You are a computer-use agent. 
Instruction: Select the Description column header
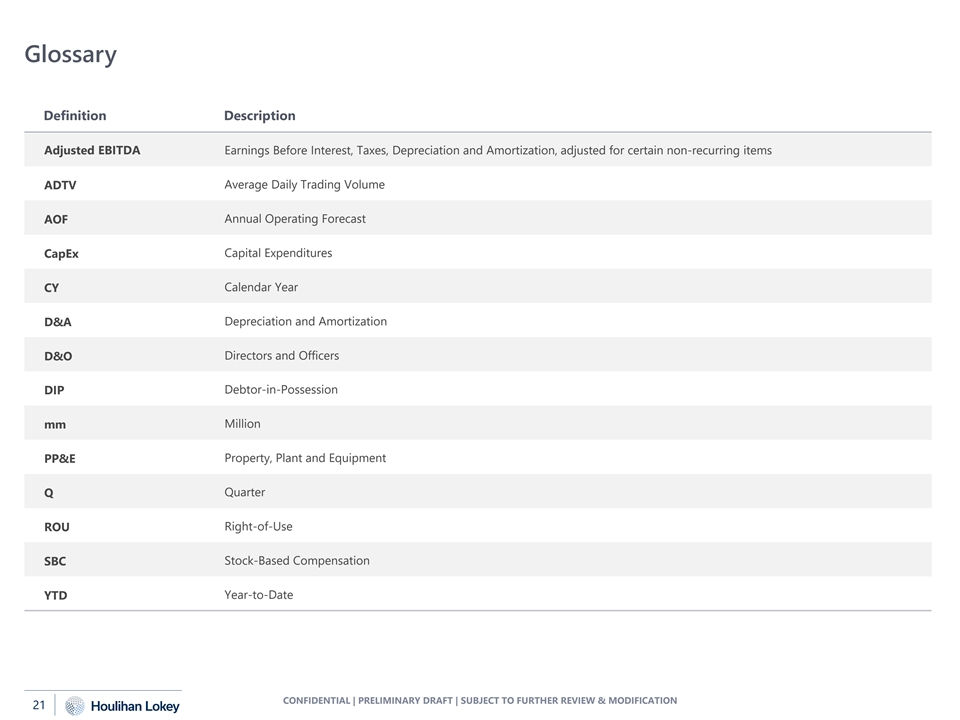(260, 116)
